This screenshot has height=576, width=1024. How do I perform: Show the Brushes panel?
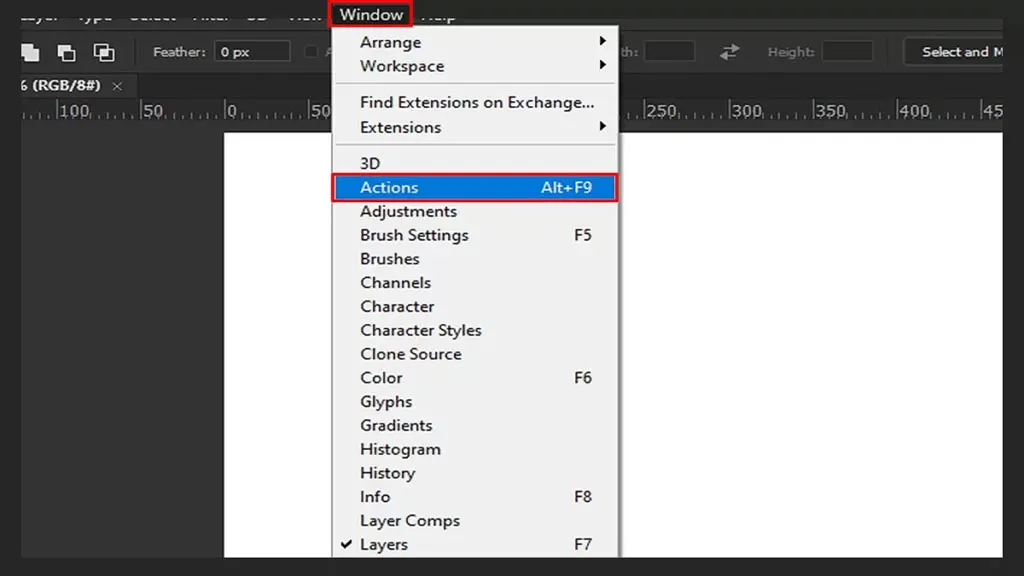475,259
